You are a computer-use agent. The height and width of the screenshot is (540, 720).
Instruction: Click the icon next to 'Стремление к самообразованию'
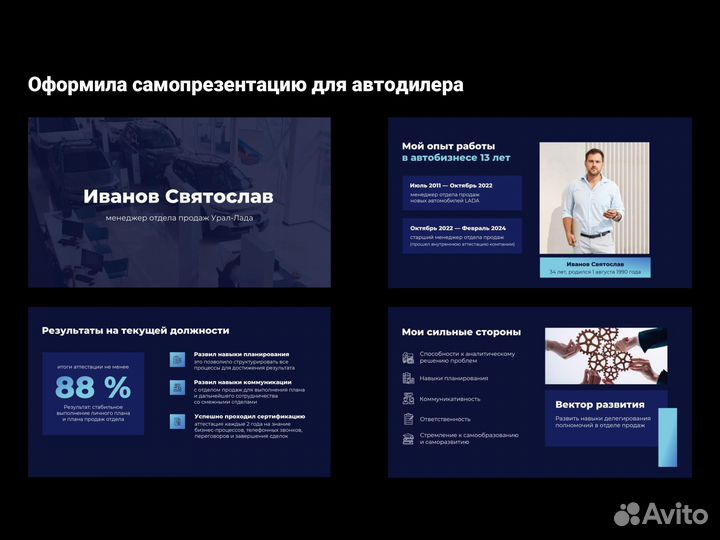pos(408,439)
